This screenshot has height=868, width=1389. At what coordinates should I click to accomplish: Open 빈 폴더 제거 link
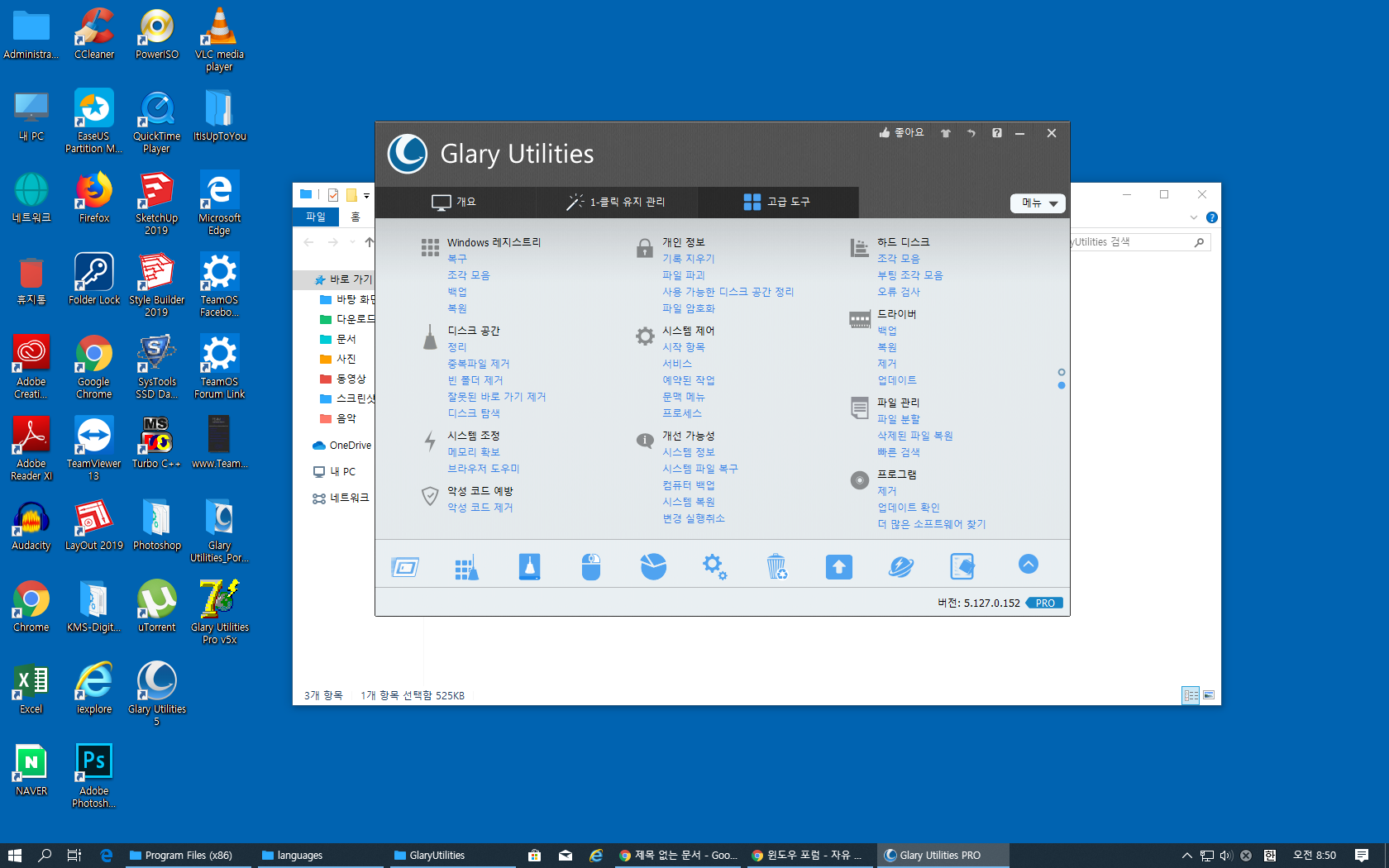tap(475, 380)
